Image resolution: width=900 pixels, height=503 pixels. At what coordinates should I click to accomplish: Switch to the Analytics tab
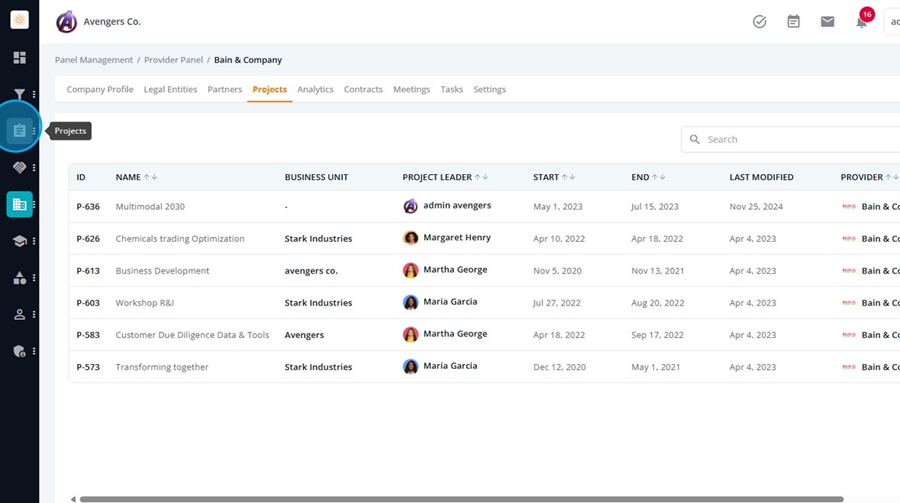point(315,90)
